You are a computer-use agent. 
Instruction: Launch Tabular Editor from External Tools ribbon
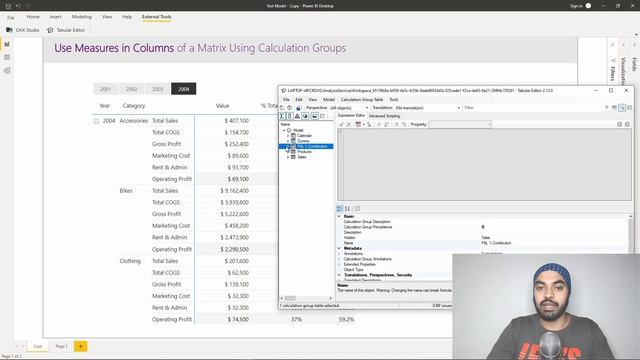[x=66, y=30]
